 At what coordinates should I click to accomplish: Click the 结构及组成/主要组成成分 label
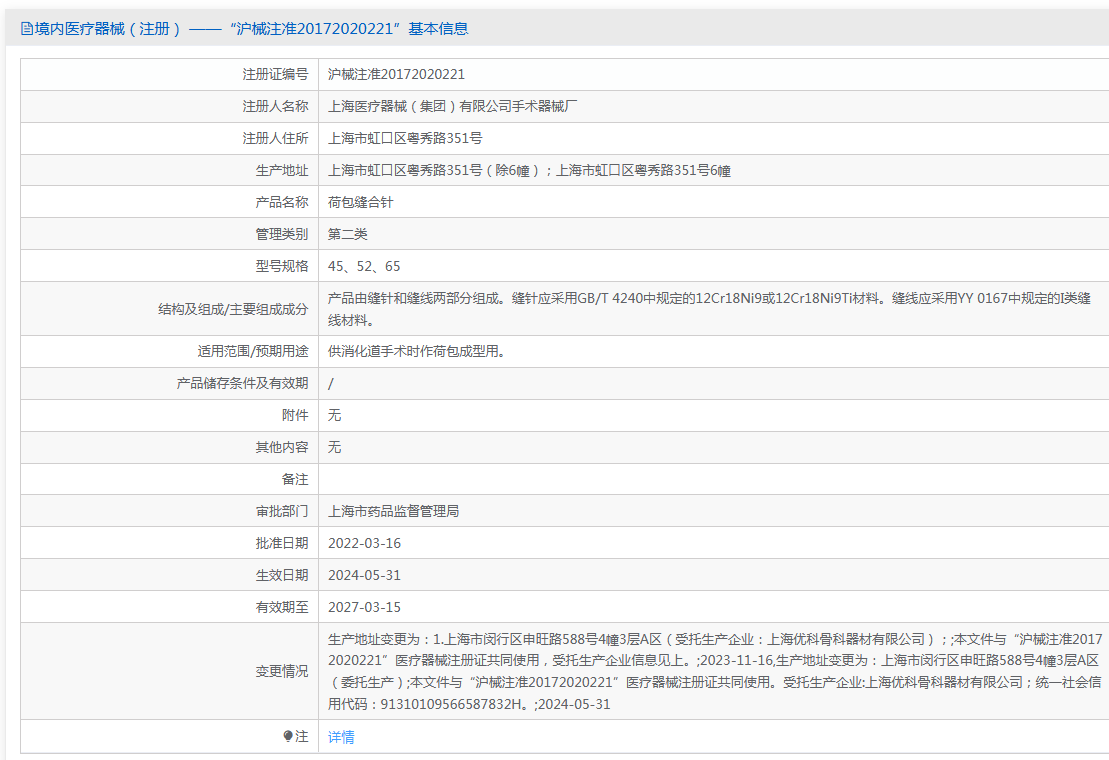click(x=233, y=309)
